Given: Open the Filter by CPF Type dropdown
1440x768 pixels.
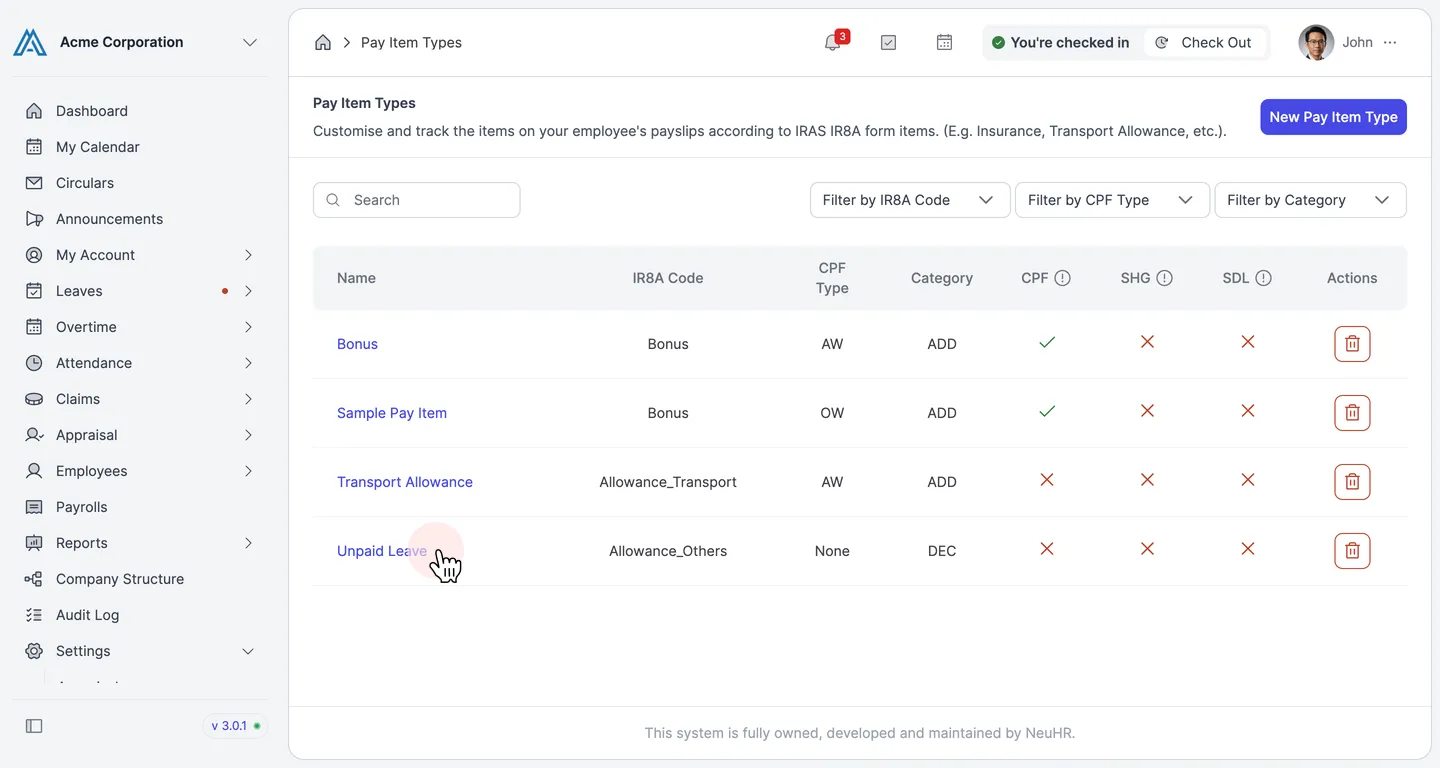Looking at the screenshot, I should 1112,200.
